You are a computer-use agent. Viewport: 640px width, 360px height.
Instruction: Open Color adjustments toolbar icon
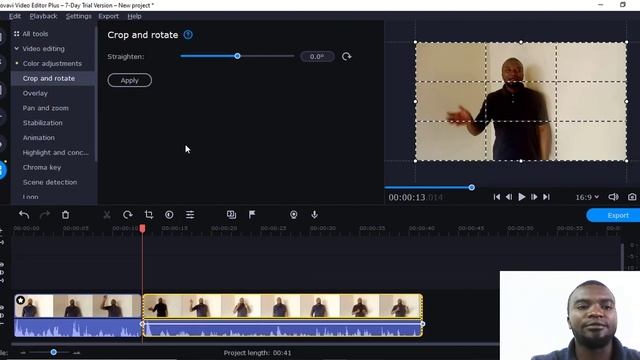[x=169, y=215]
